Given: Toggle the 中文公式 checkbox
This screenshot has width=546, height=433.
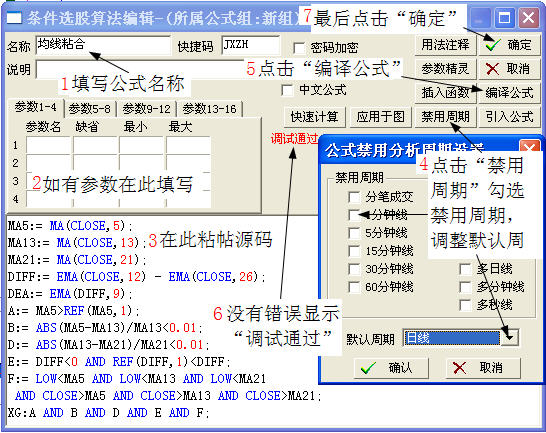Looking at the screenshot, I should click(287, 90).
